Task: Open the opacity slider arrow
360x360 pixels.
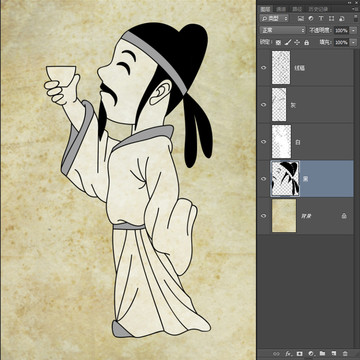Action: 353,30
